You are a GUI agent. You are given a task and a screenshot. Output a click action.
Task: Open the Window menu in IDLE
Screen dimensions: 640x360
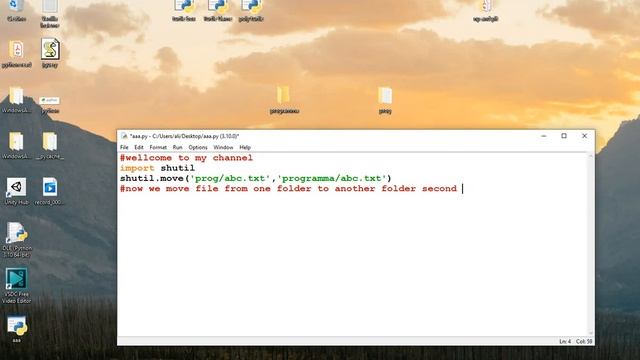223,147
